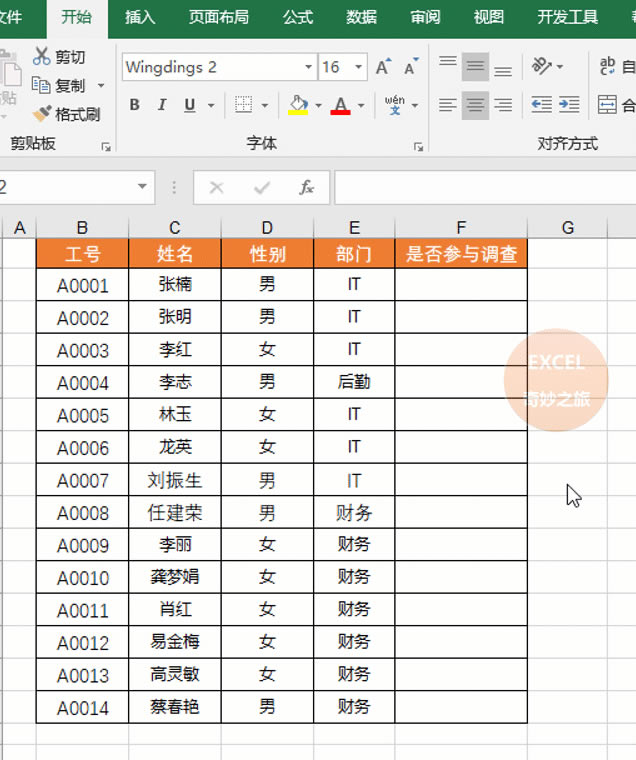Toggle middle vertical alignment
Viewport: 636px width, 760px height.
tap(475, 66)
